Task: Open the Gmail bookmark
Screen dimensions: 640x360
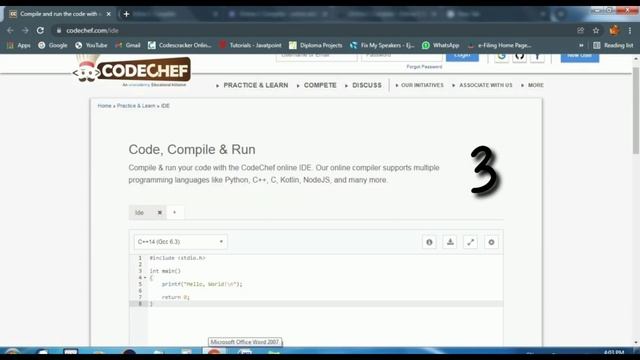Action: click(x=128, y=45)
